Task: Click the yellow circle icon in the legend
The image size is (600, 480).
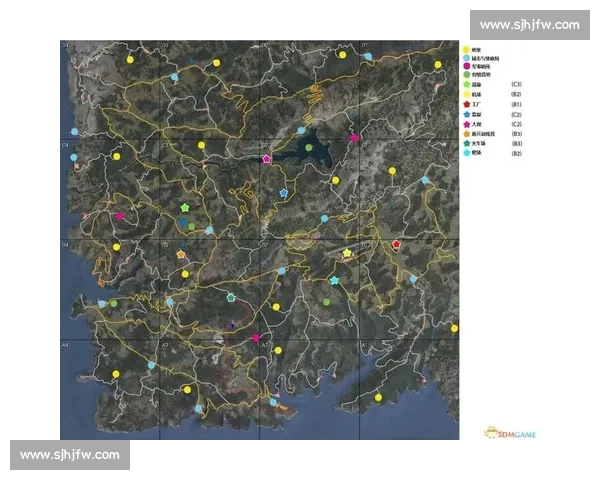Action: (x=466, y=50)
